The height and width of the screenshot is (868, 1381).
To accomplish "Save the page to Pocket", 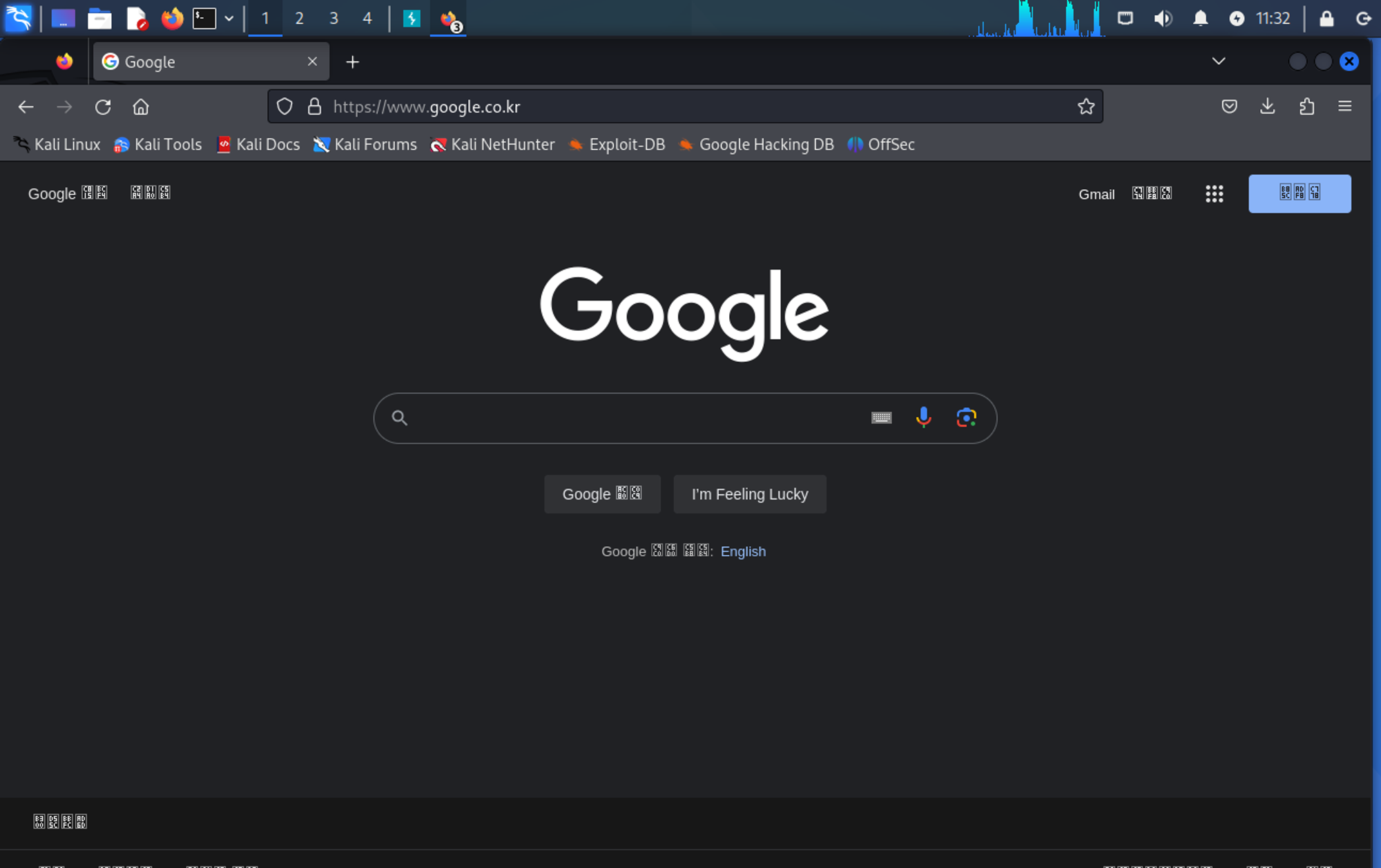I will pos(1229,106).
